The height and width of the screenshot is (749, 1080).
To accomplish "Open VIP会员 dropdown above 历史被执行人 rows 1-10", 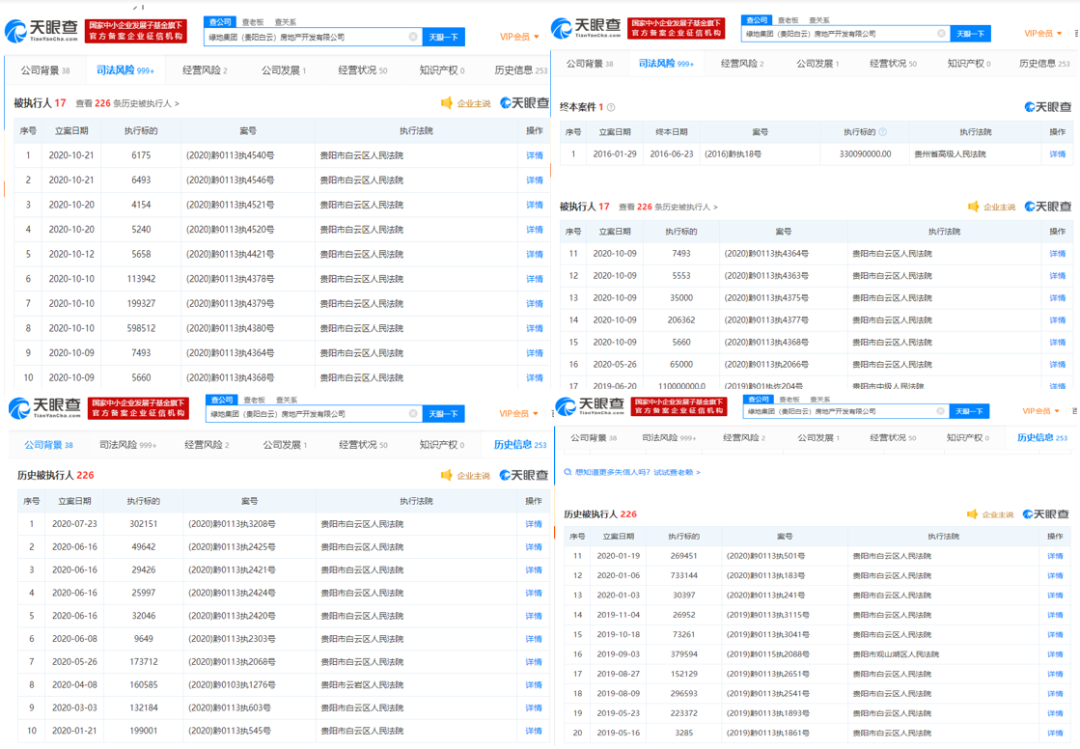I will point(519,413).
